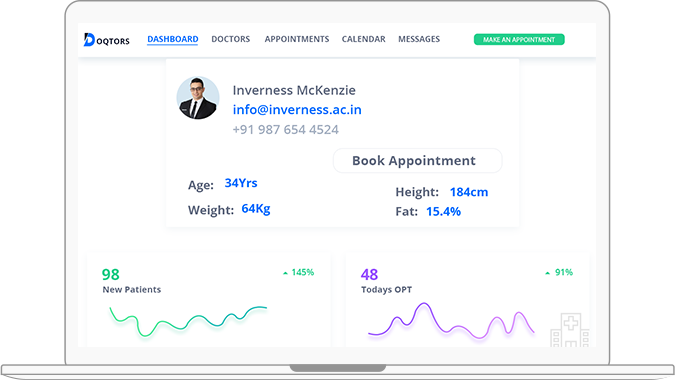Click the Doqtors logo icon

coord(89,40)
